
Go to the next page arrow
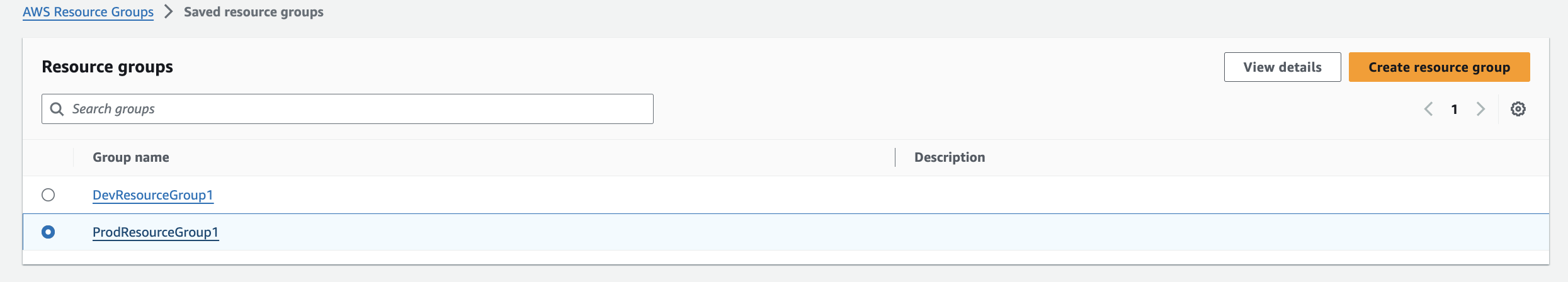(x=1481, y=109)
